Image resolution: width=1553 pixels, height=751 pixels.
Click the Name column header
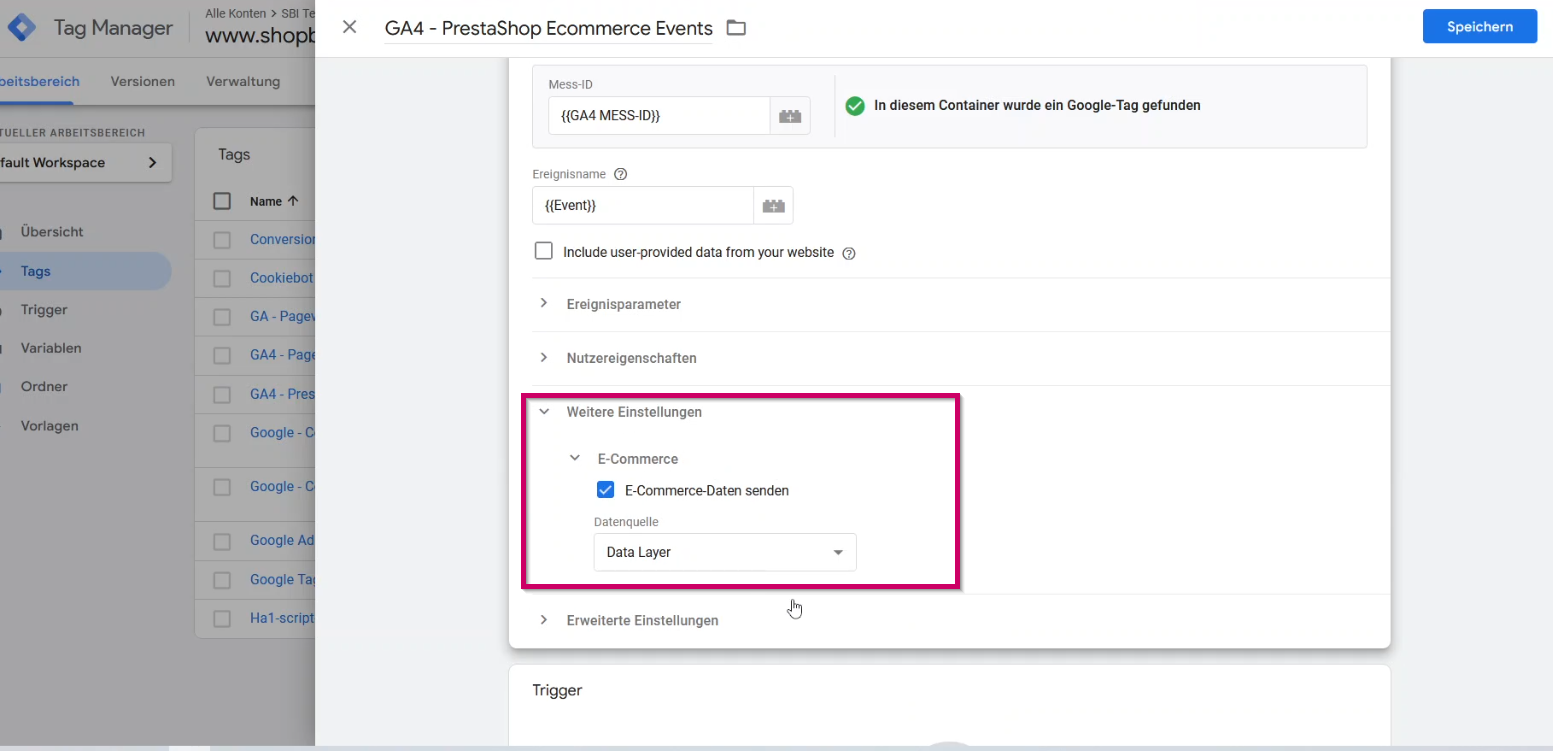pos(266,201)
